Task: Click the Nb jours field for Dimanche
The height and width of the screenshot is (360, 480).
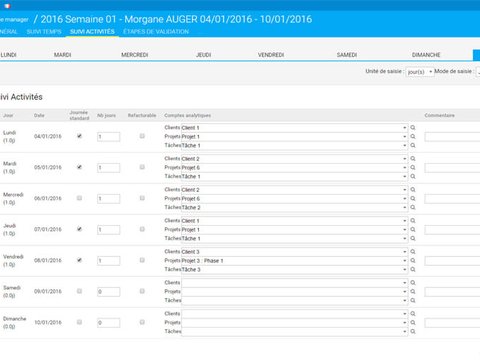Action: pos(109,323)
